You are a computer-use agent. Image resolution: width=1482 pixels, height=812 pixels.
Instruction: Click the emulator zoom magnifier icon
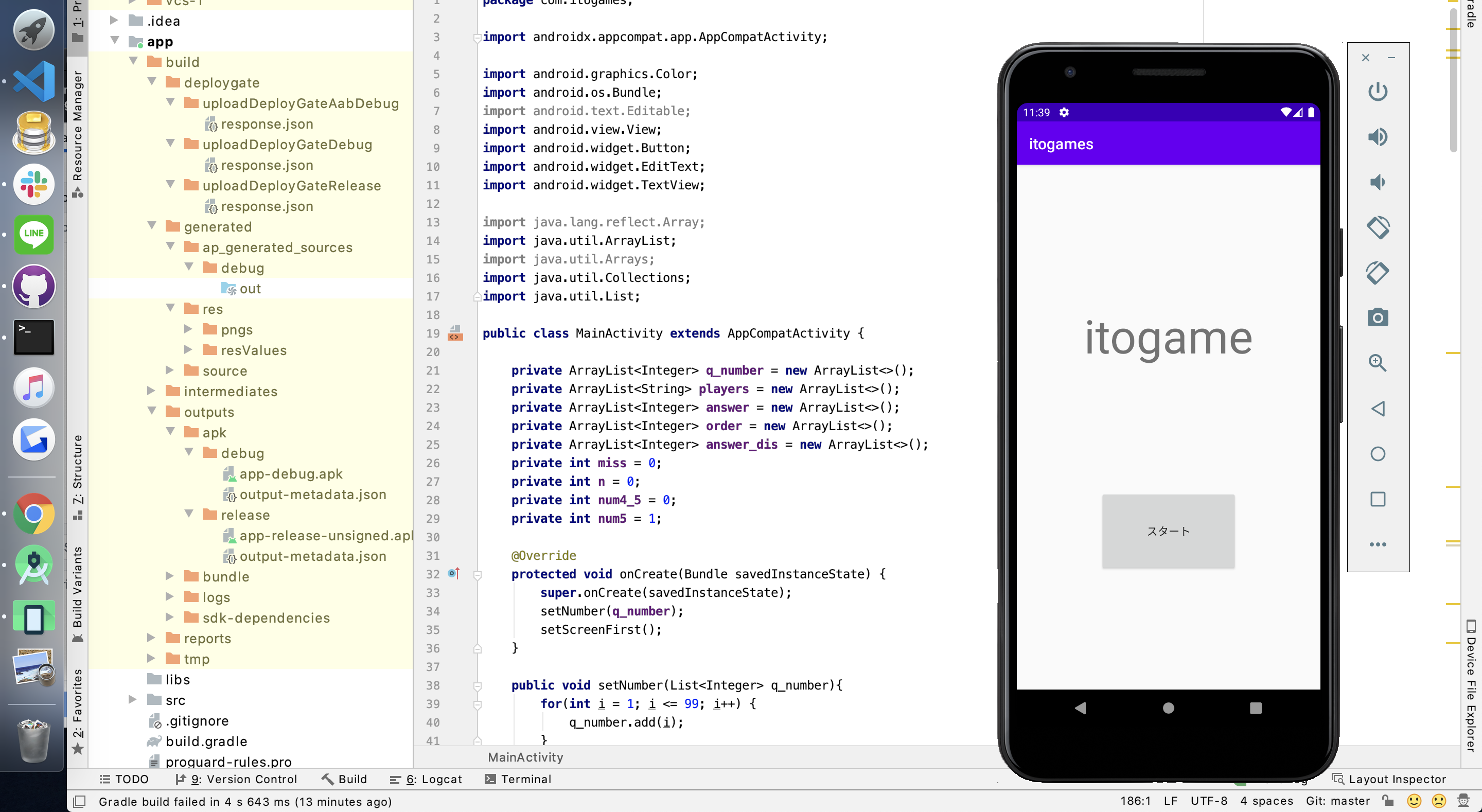[x=1378, y=363]
